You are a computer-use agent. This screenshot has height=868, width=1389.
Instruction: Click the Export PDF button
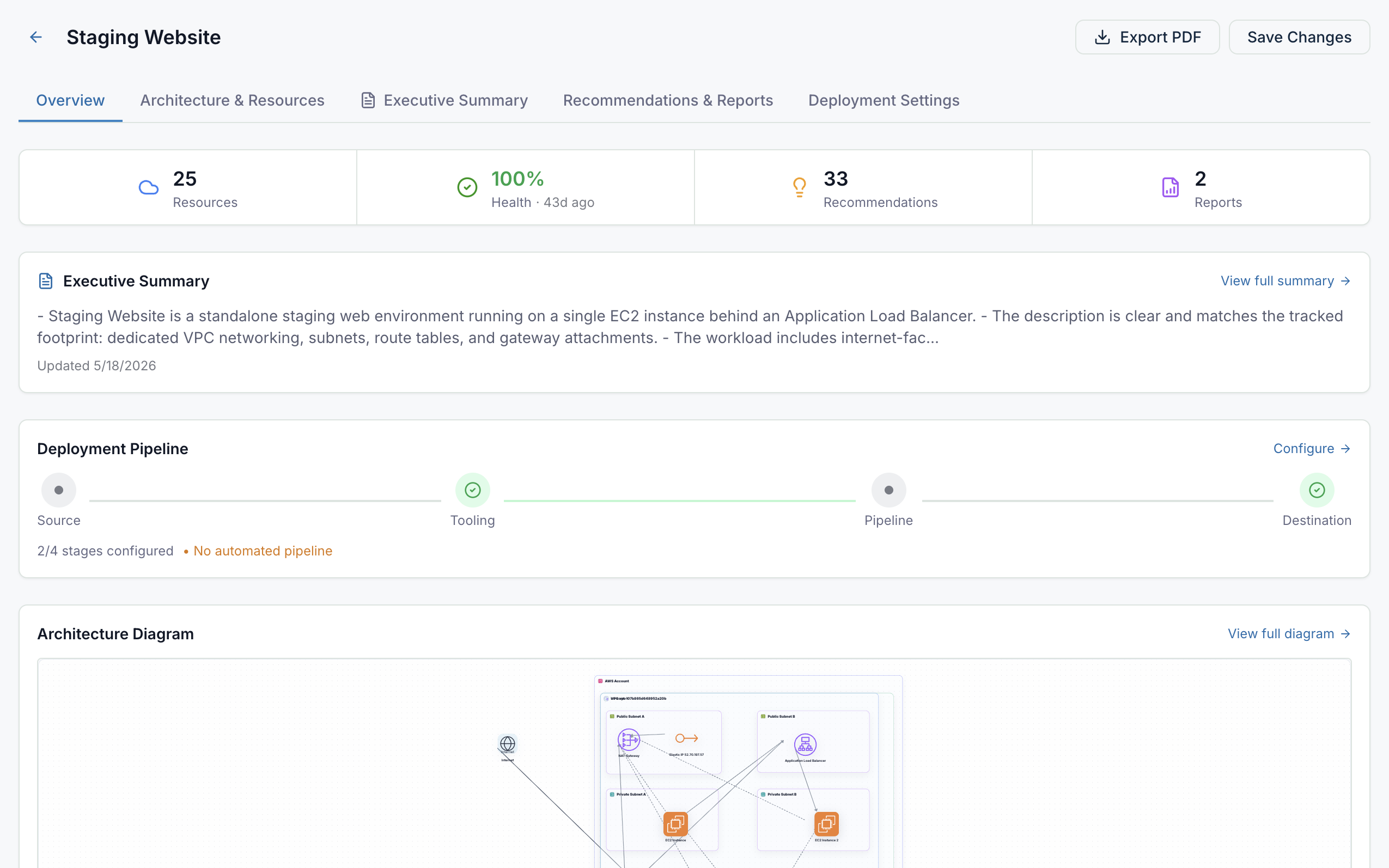coord(1147,38)
